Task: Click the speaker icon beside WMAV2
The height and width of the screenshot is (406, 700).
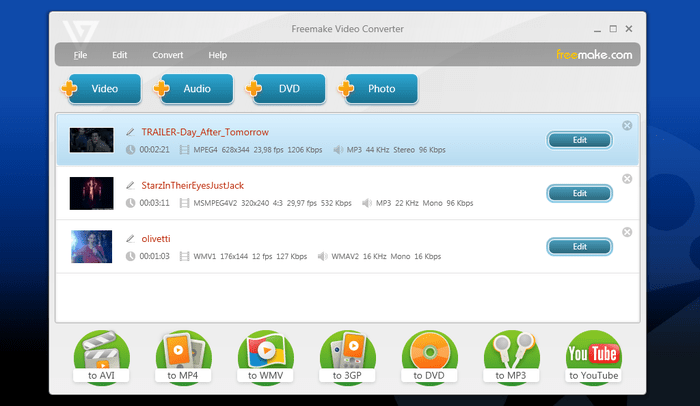Action: [x=322, y=256]
